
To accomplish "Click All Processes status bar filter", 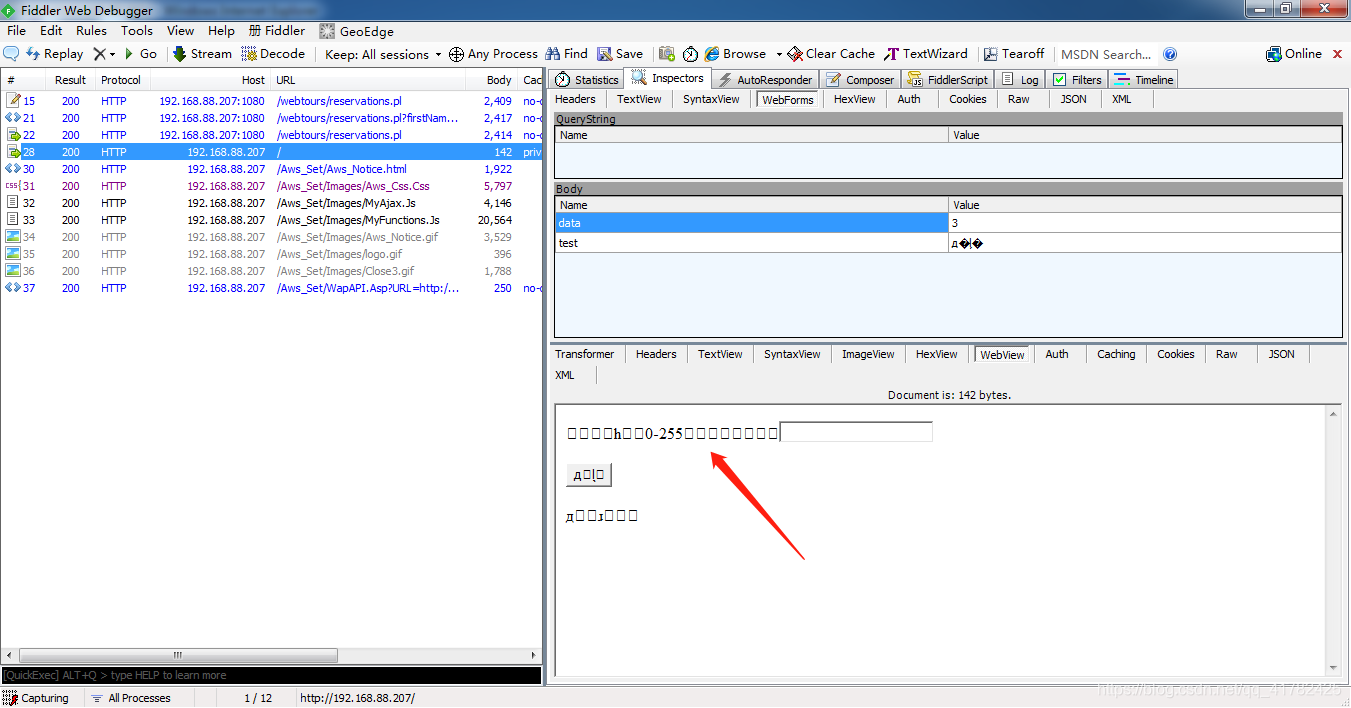I will point(131,698).
